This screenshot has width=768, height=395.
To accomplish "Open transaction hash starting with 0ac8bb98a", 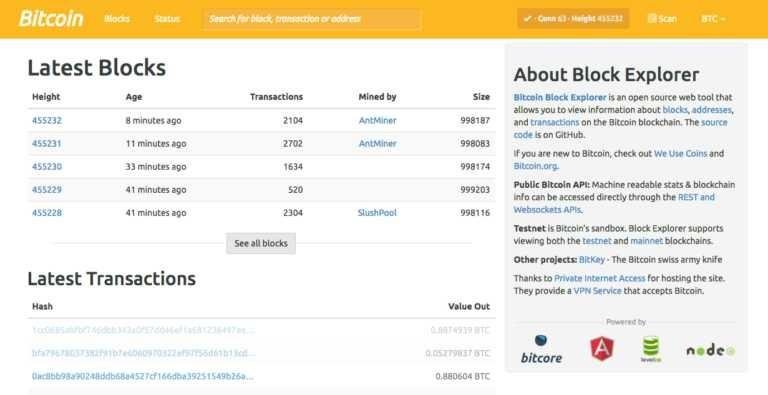I will [x=143, y=376].
